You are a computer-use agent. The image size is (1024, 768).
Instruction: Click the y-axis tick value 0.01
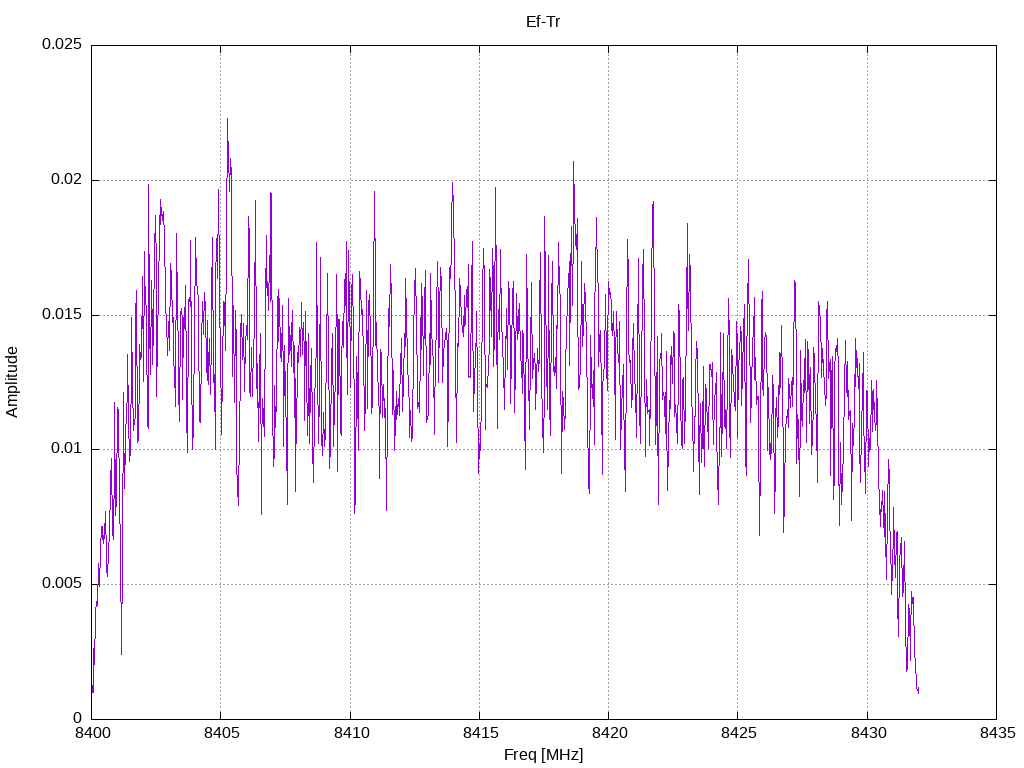point(67,449)
